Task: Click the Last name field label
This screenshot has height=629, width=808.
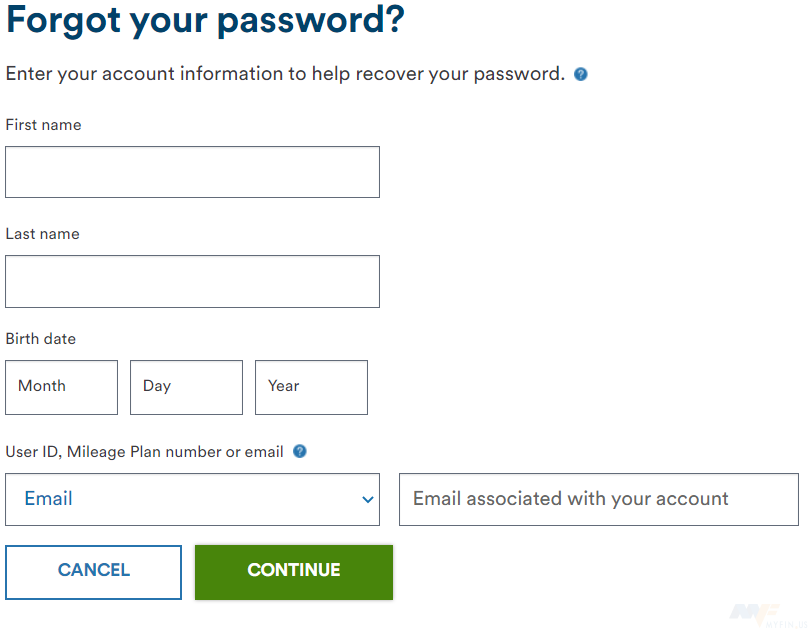Action: point(42,234)
